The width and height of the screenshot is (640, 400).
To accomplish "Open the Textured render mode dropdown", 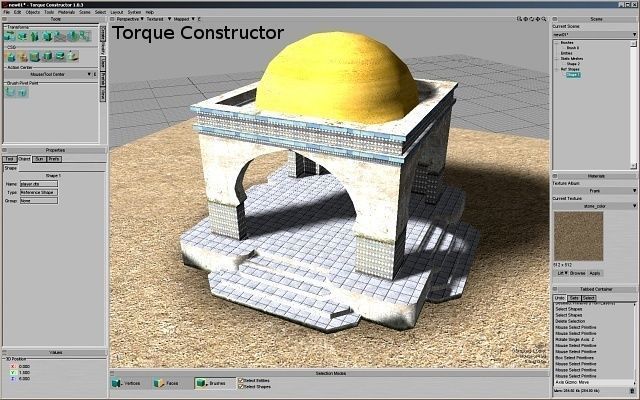I will tap(158, 19).
